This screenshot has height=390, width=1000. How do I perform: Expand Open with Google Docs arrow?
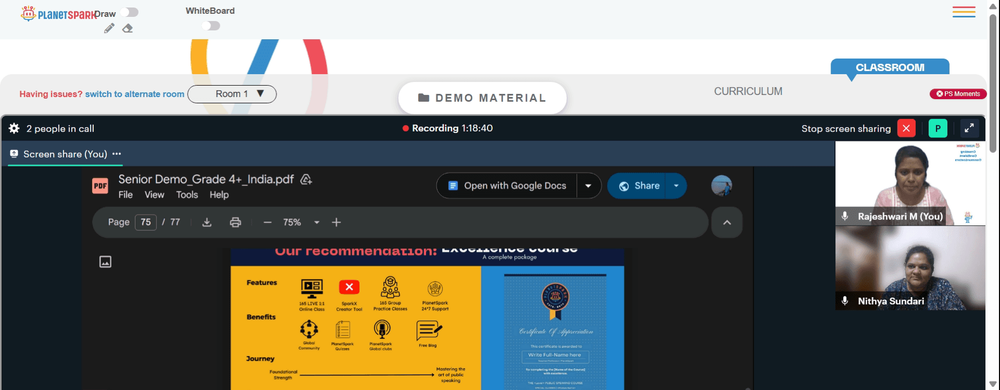(x=589, y=186)
